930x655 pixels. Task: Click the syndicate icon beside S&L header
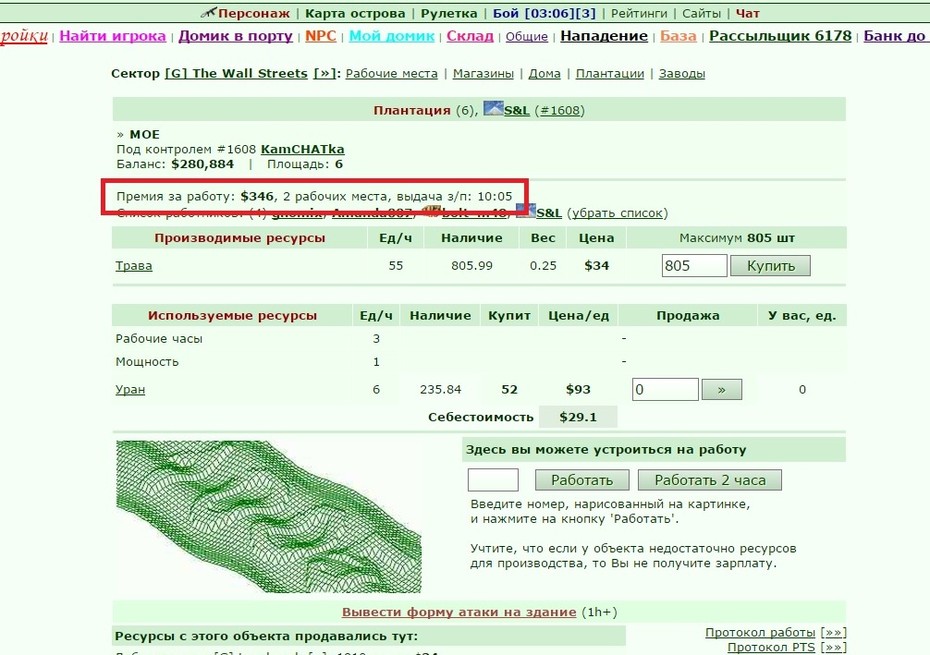point(493,109)
